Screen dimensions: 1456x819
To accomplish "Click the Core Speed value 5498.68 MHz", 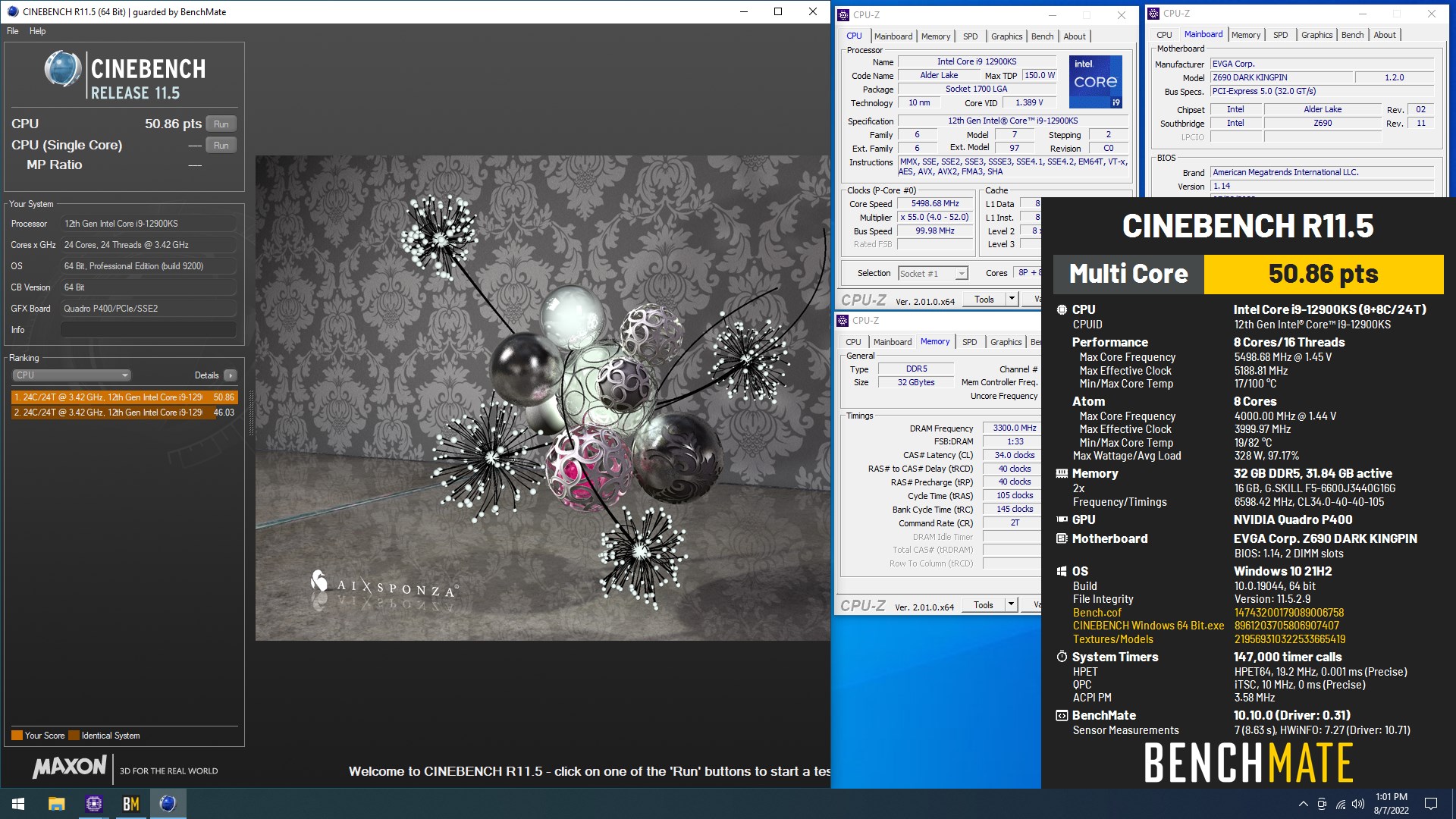I will point(935,204).
